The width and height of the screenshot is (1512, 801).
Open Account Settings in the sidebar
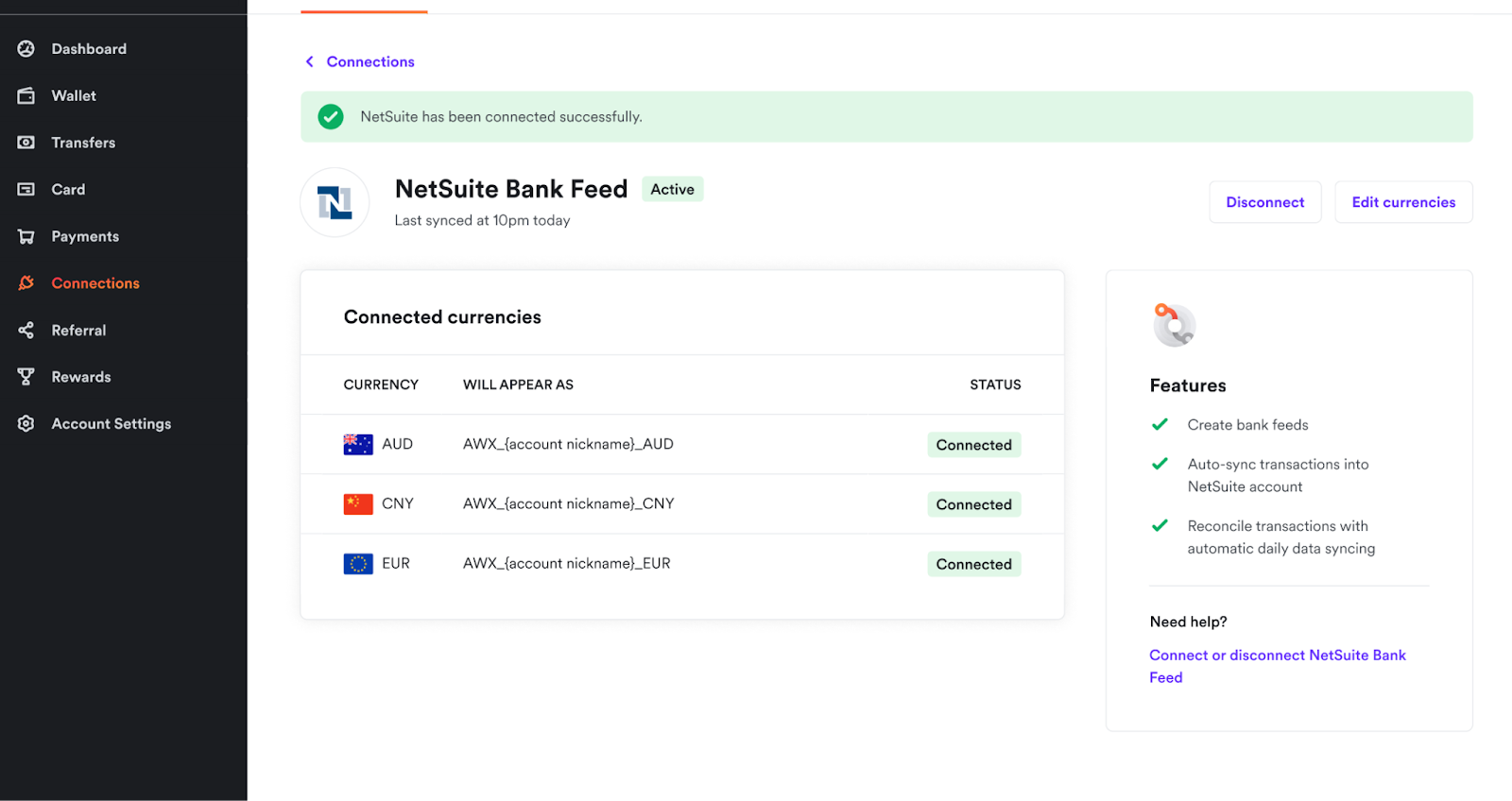[x=112, y=423]
